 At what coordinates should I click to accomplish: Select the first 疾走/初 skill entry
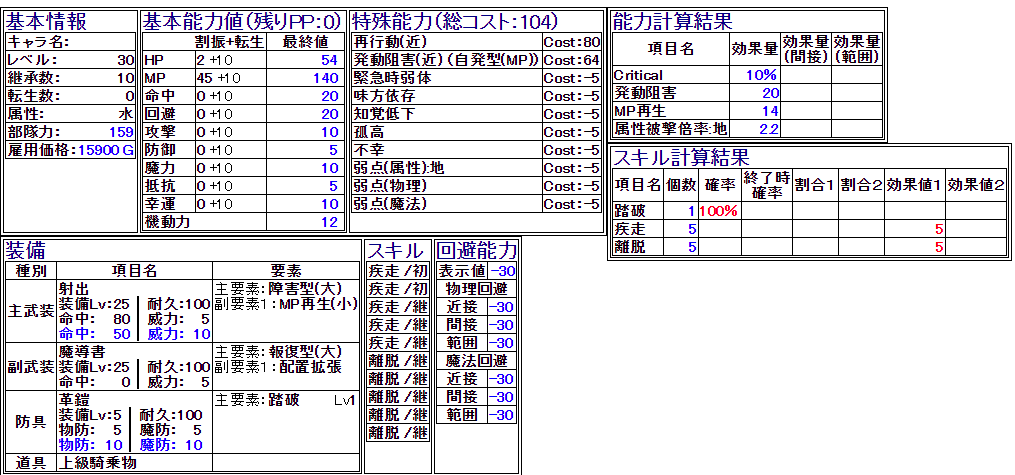pos(398,269)
